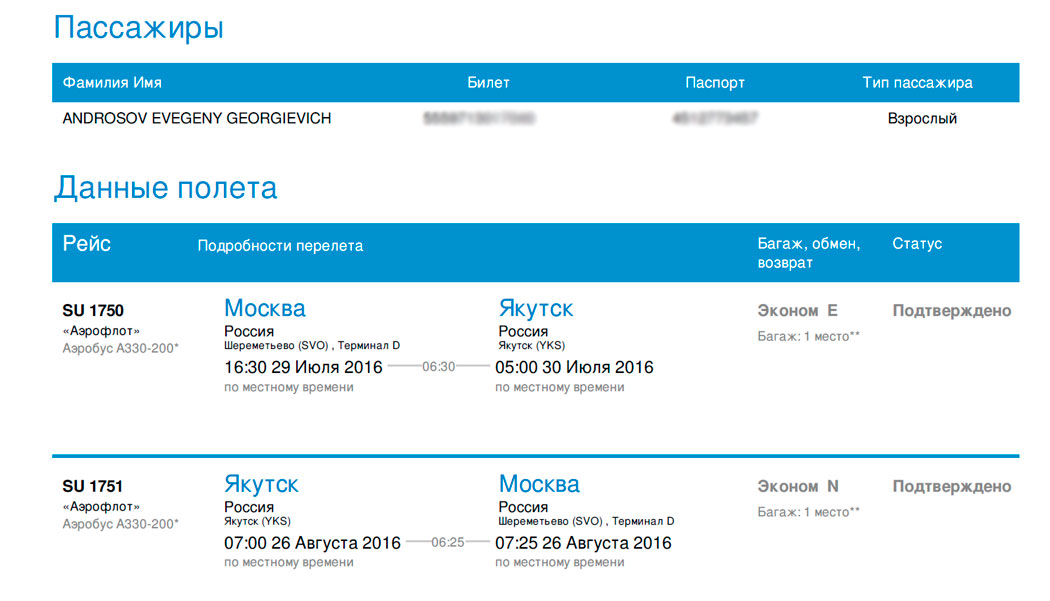
Task: Select the Рейс column header
Action: pos(86,243)
